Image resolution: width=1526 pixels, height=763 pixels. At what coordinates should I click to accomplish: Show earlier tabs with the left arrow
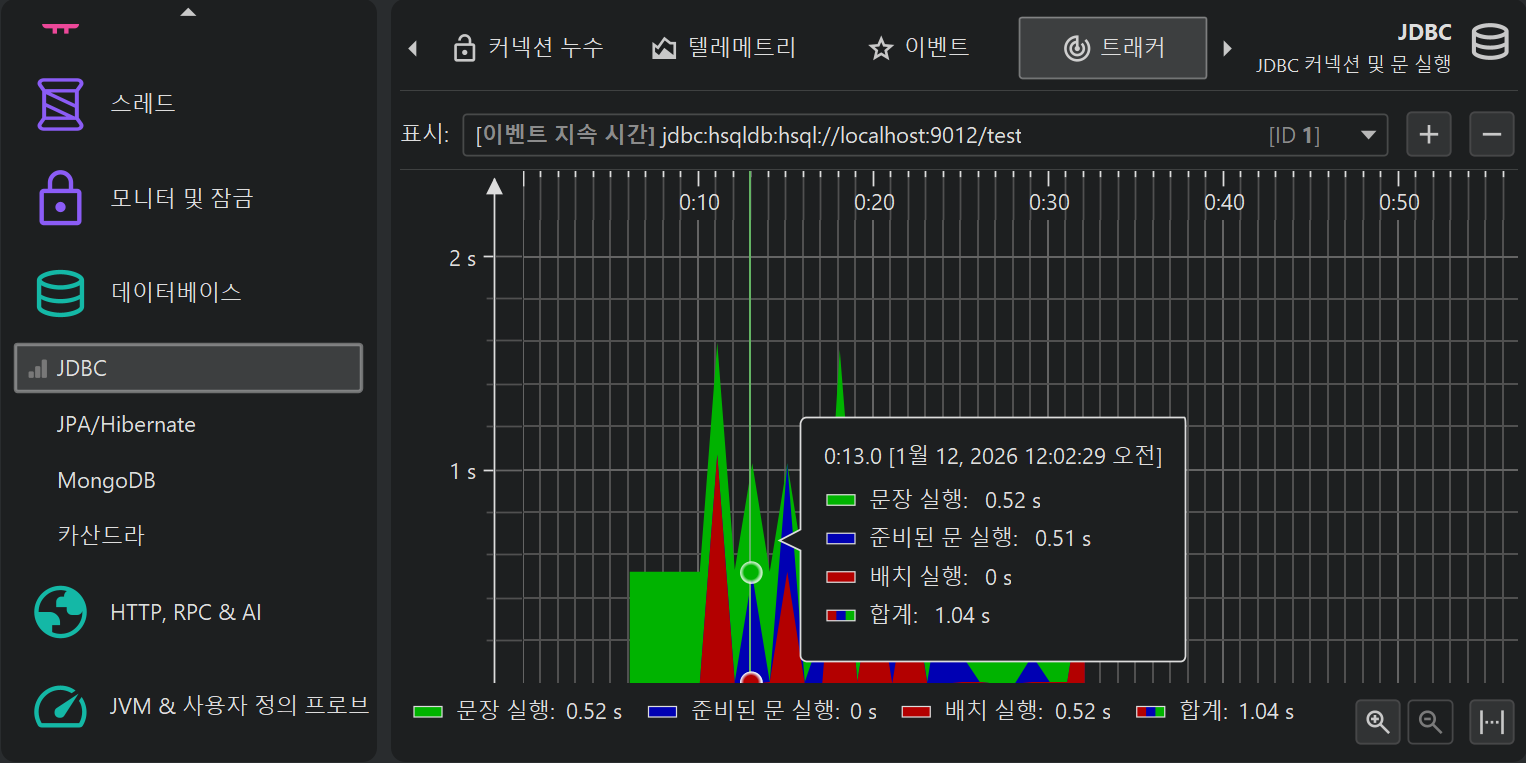pyautogui.click(x=412, y=48)
